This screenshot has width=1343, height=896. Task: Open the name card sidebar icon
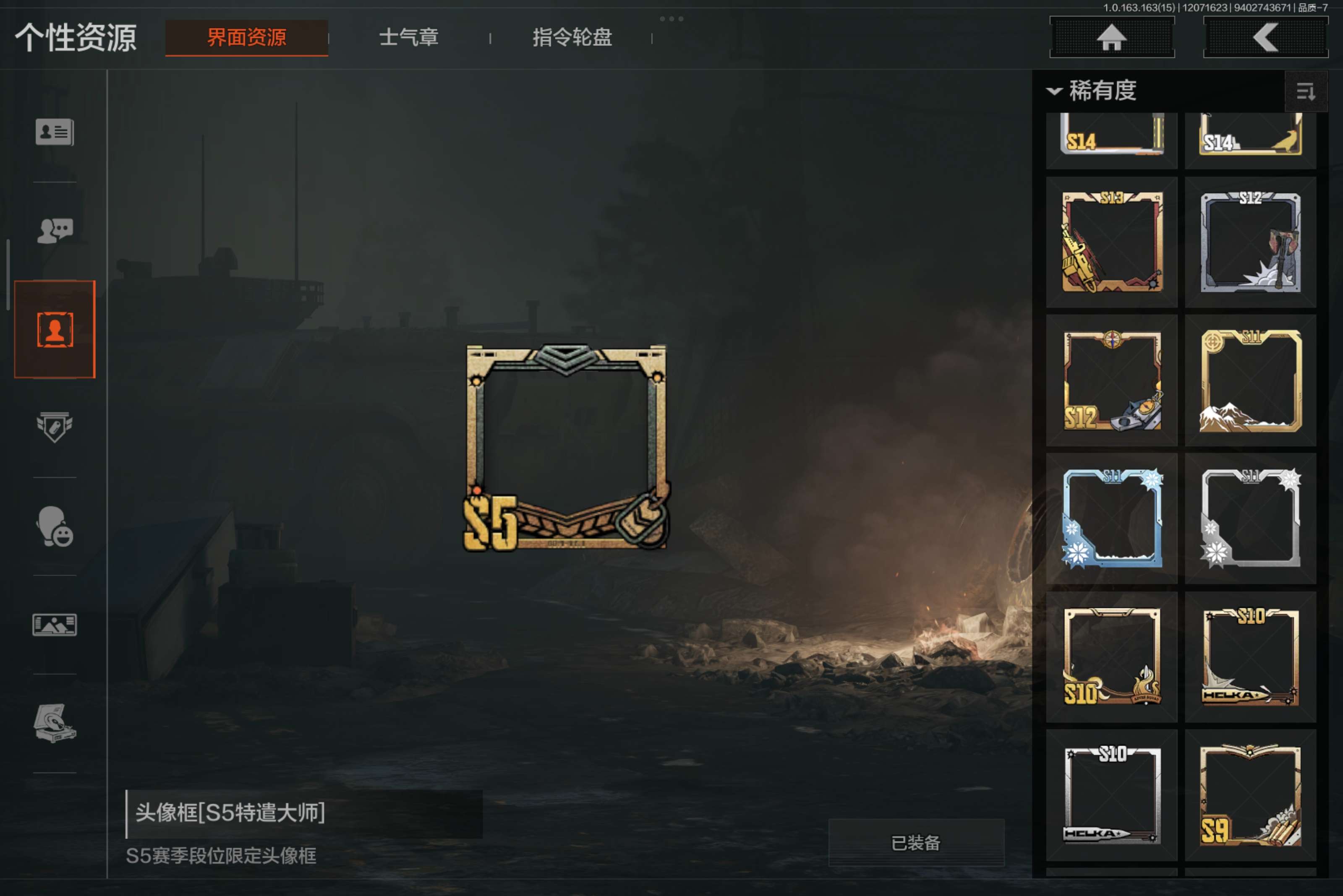coord(54,132)
